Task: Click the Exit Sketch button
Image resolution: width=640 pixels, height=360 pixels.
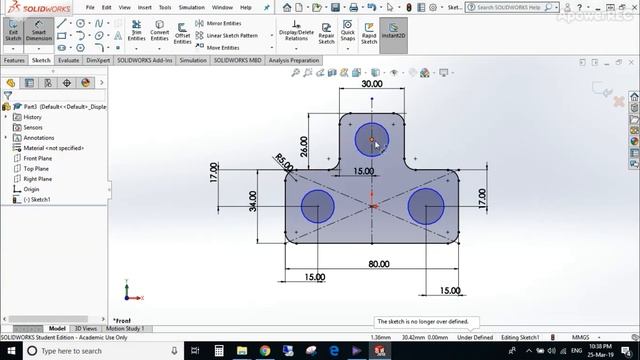Action: [13, 31]
